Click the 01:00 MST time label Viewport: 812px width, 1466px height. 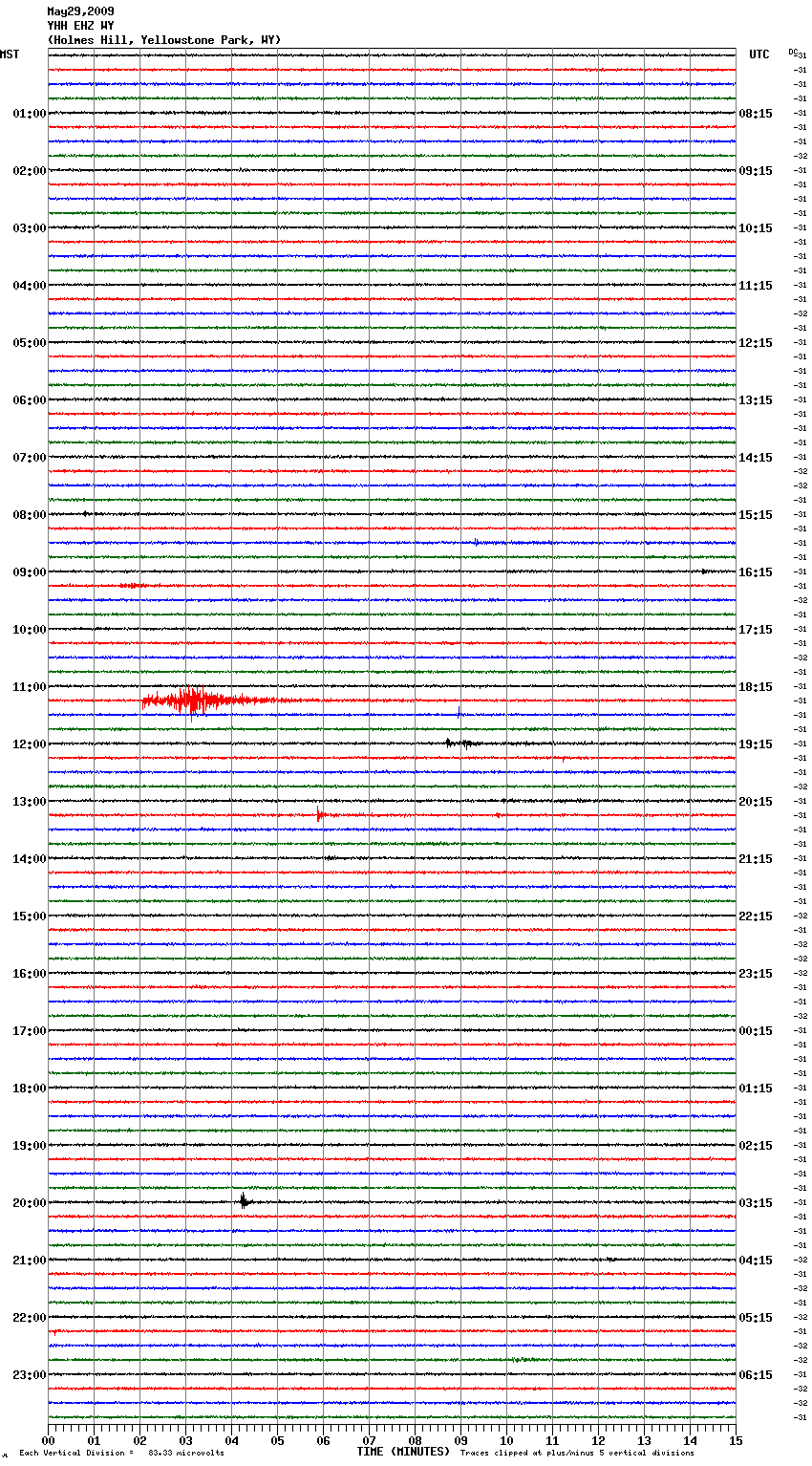point(29,114)
